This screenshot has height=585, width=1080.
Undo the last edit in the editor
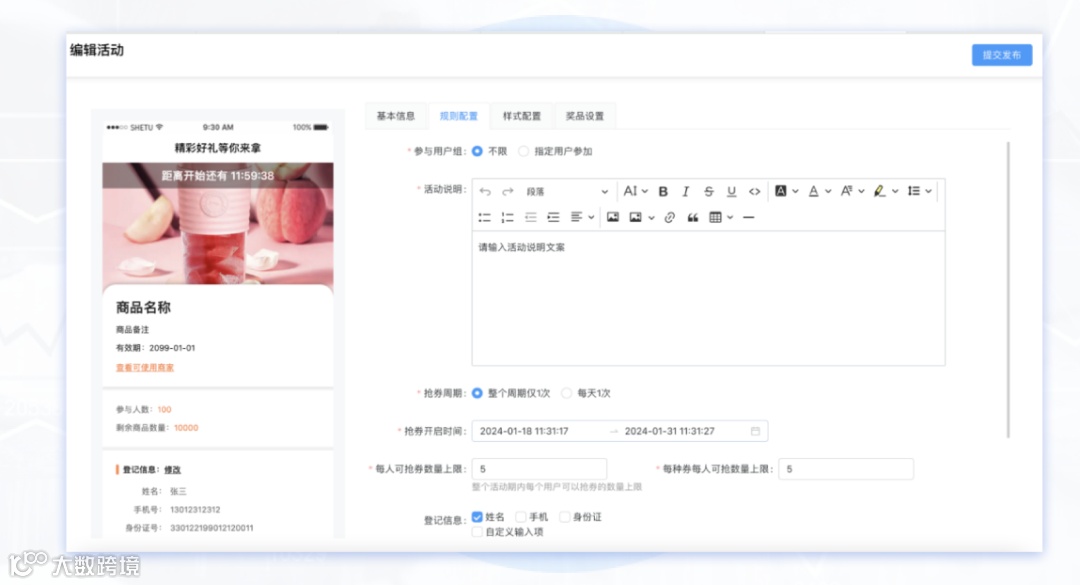tap(485, 192)
